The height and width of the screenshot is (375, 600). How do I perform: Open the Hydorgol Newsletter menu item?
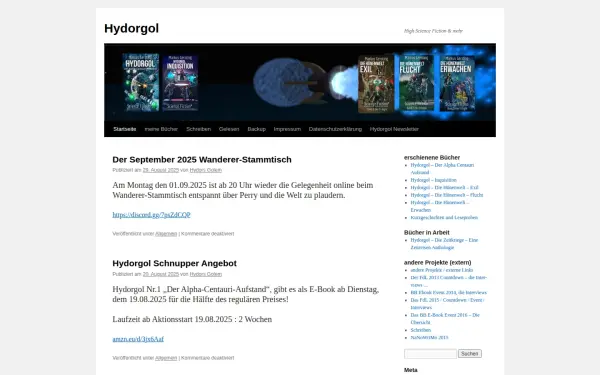394,129
